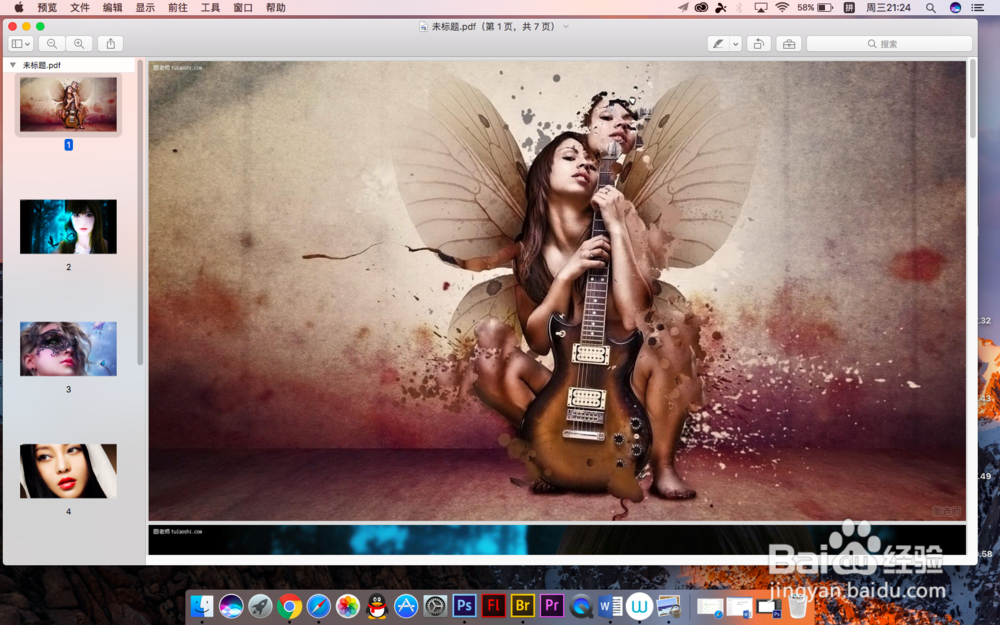
Task: Select page 3 masked woman thumbnail
Action: click(68, 349)
